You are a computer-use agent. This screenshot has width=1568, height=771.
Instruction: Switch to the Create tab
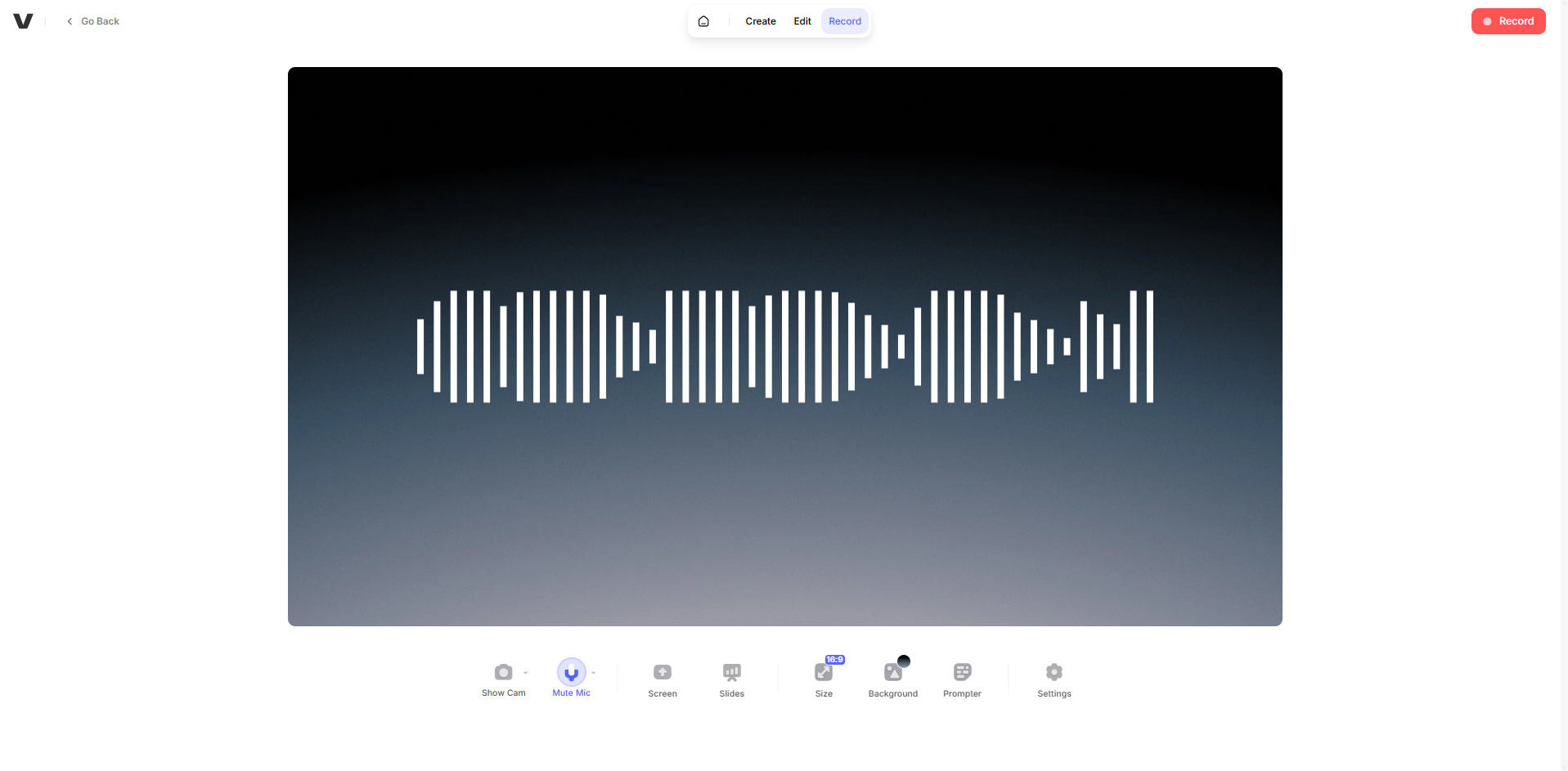[x=760, y=20]
